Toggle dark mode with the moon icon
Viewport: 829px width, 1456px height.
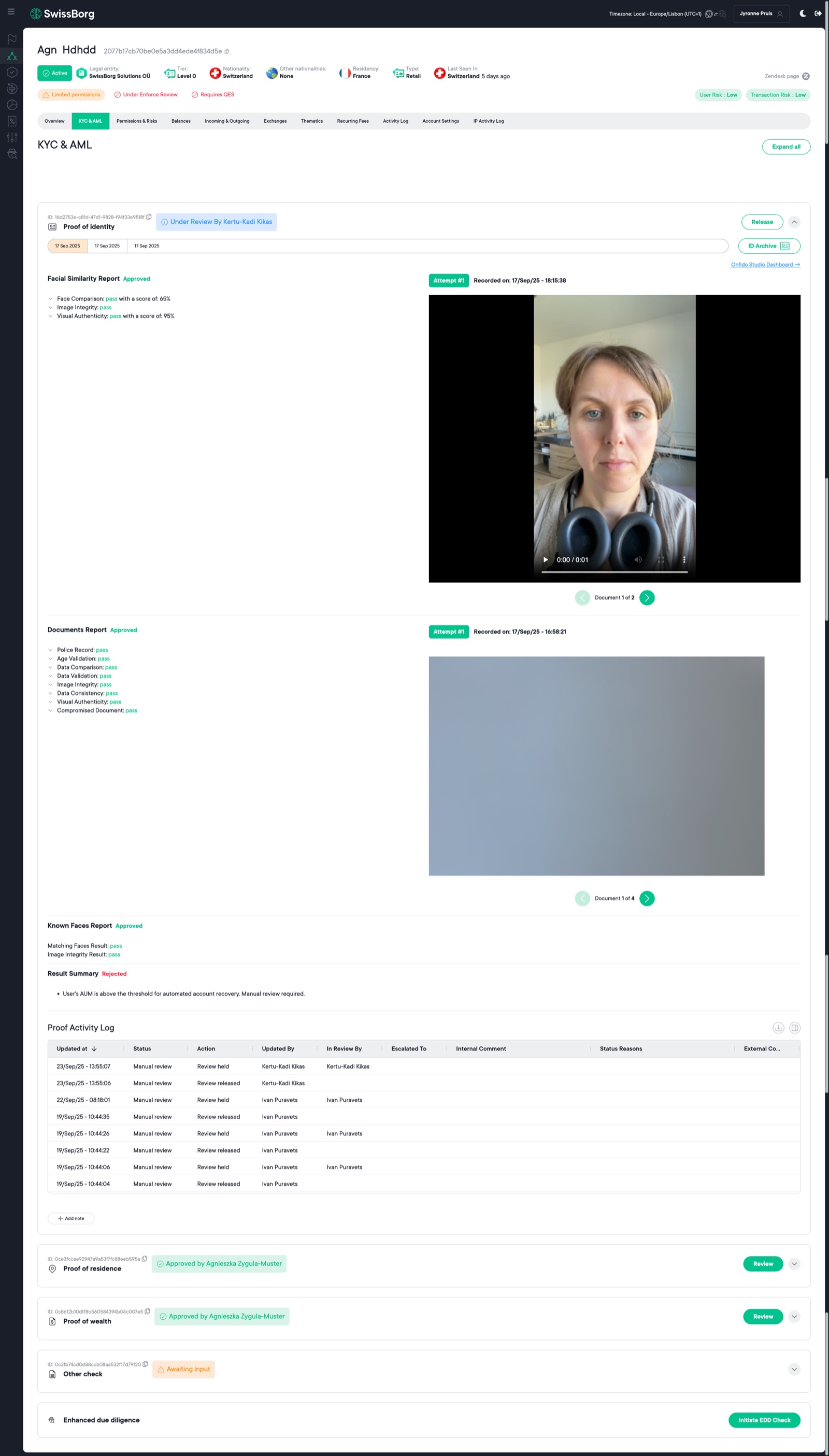[x=803, y=13]
